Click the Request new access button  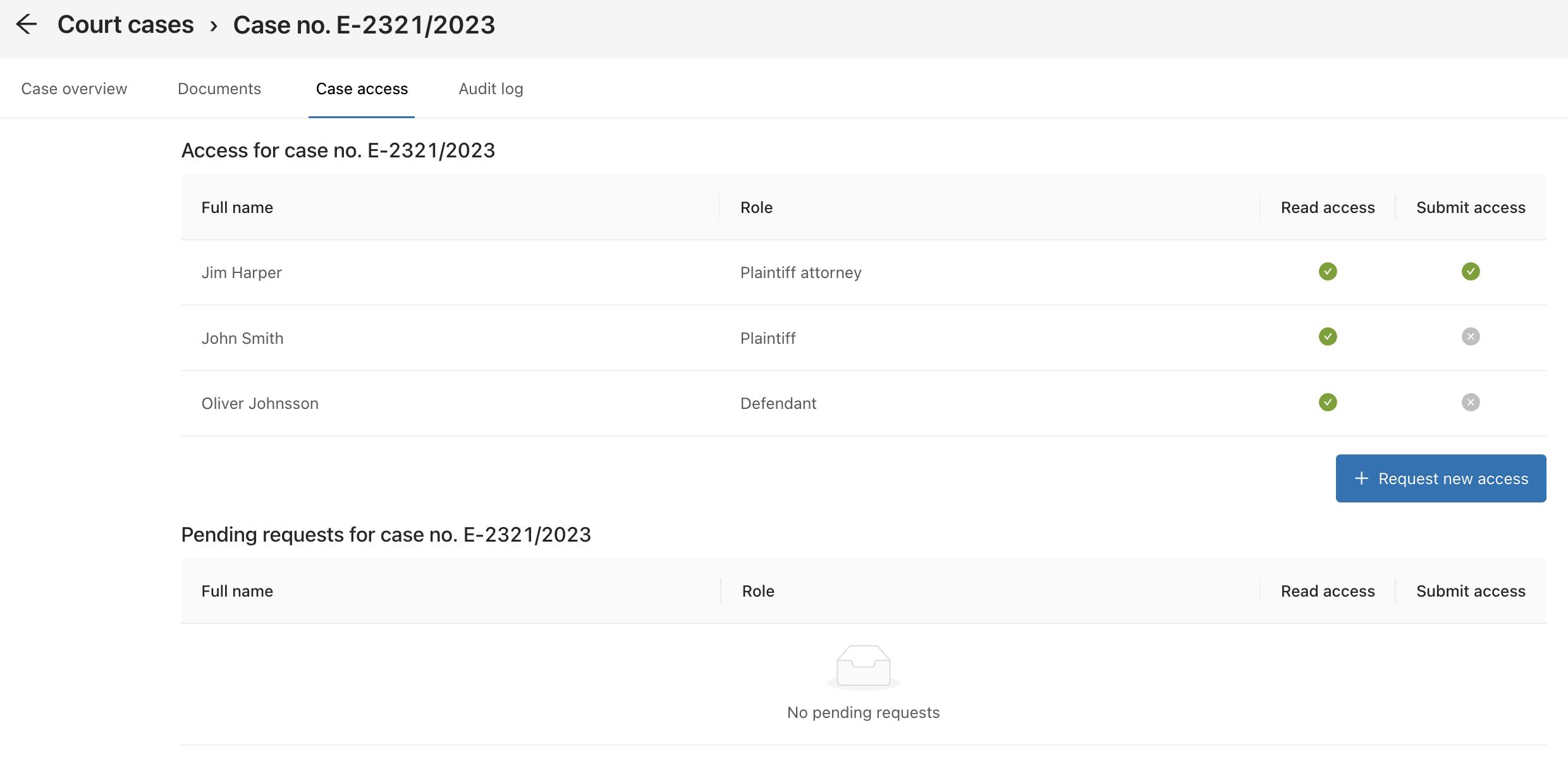pos(1440,478)
